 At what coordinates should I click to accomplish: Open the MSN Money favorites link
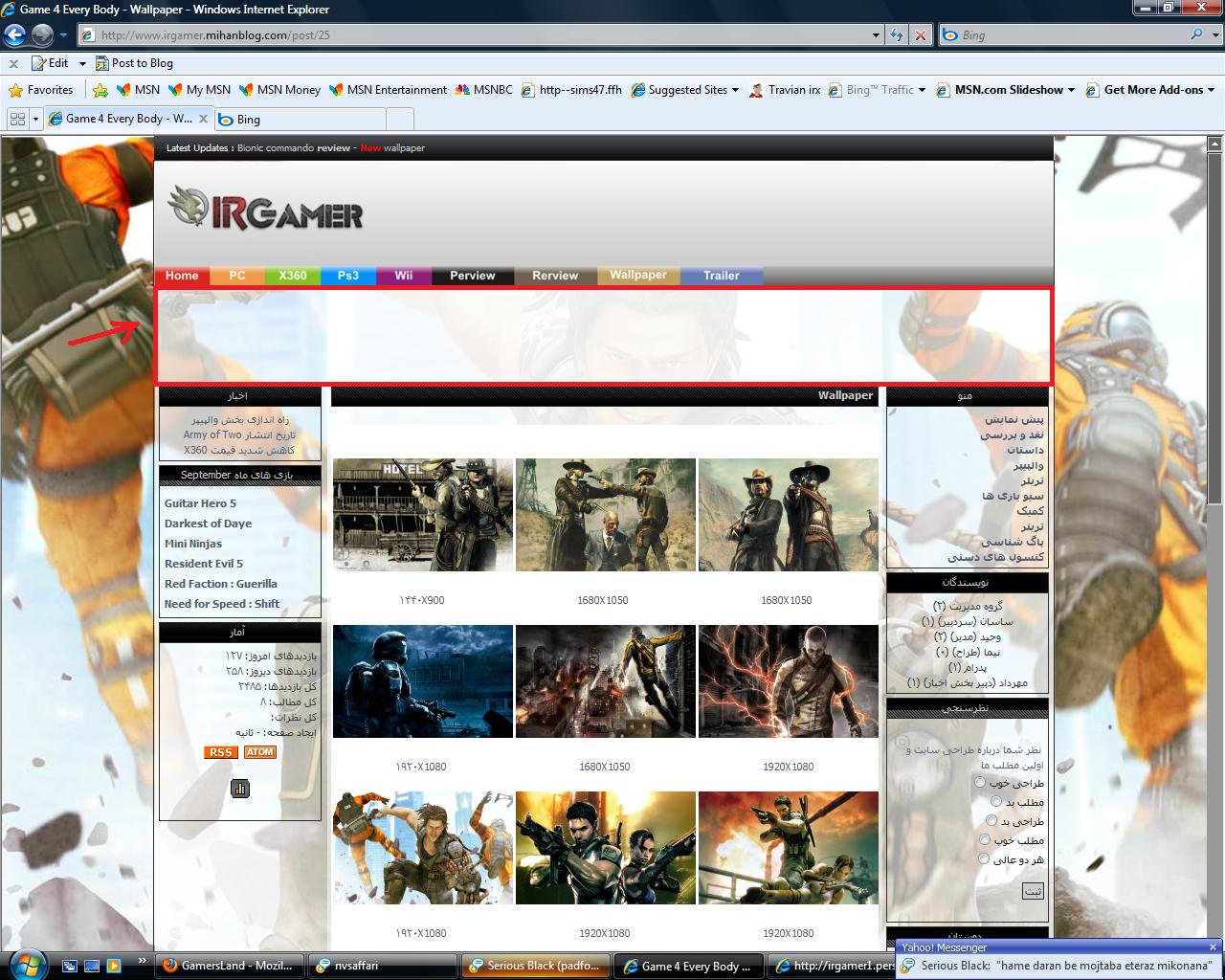tap(279, 90)
